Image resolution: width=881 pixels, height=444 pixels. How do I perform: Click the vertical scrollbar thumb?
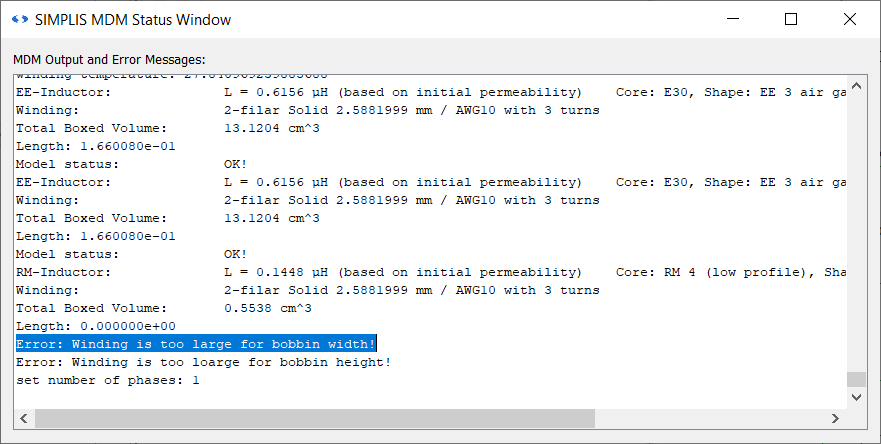tap(855, 380)
